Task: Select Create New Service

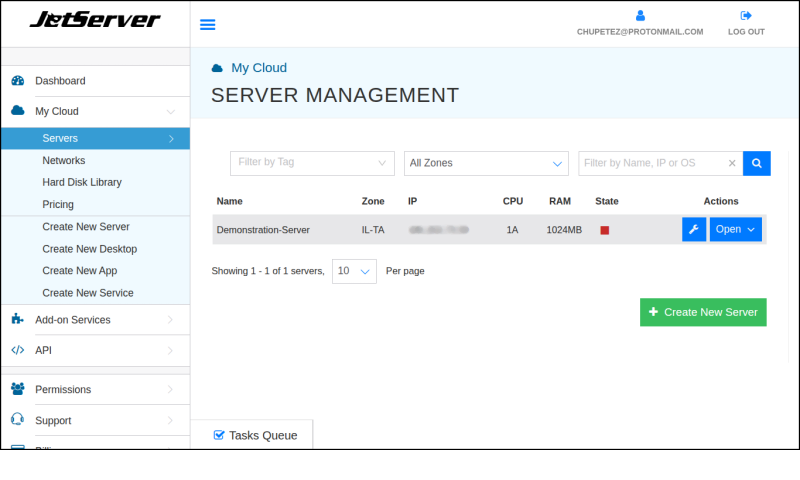Action: [x=88, y=293]
